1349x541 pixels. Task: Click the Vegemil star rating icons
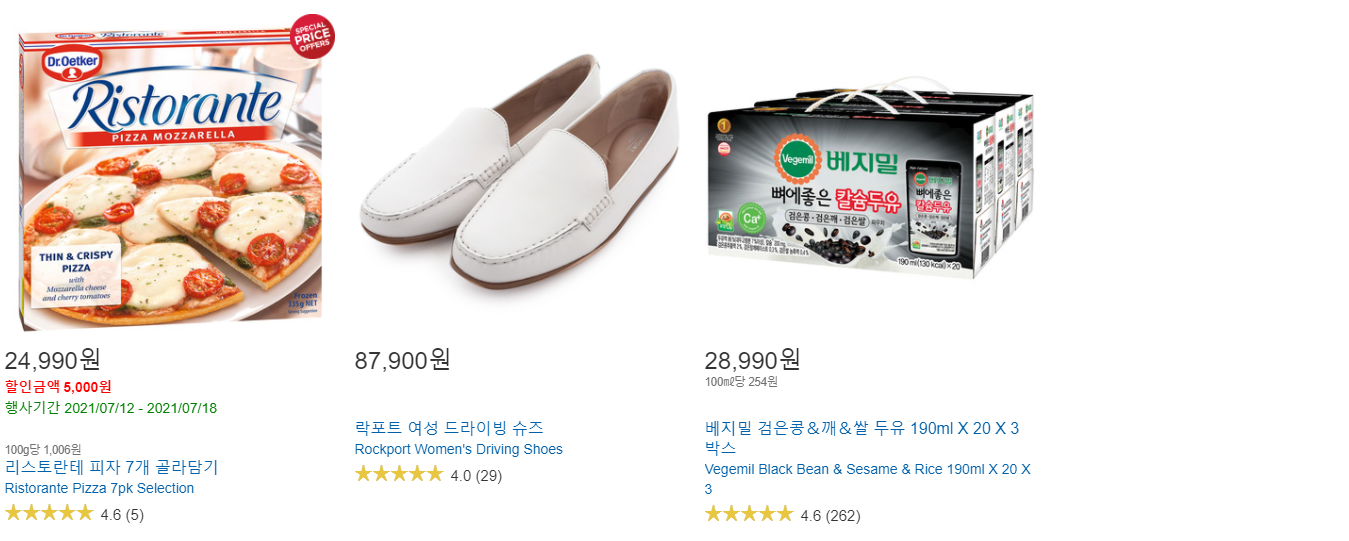tap(749, 514)
